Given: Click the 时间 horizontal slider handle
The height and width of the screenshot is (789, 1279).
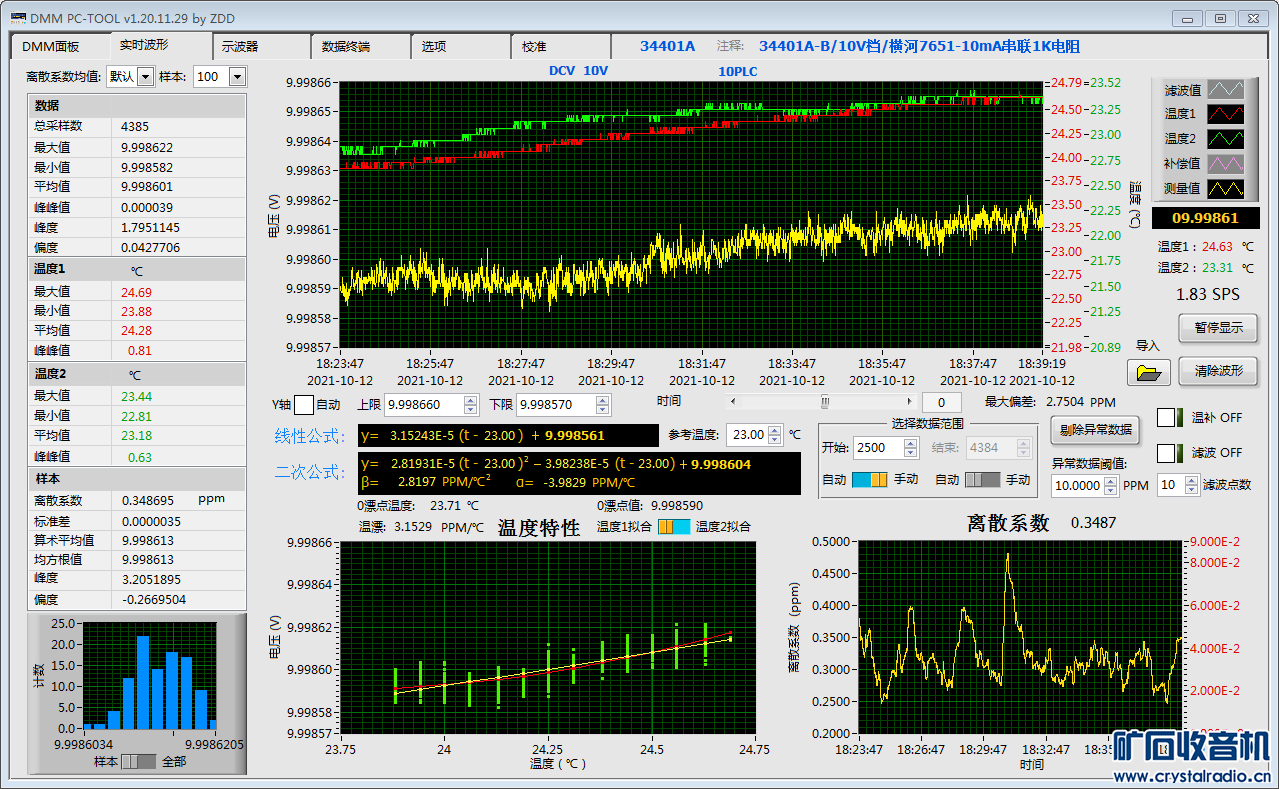Looking at the screenshot, I should tap(825, 402).
